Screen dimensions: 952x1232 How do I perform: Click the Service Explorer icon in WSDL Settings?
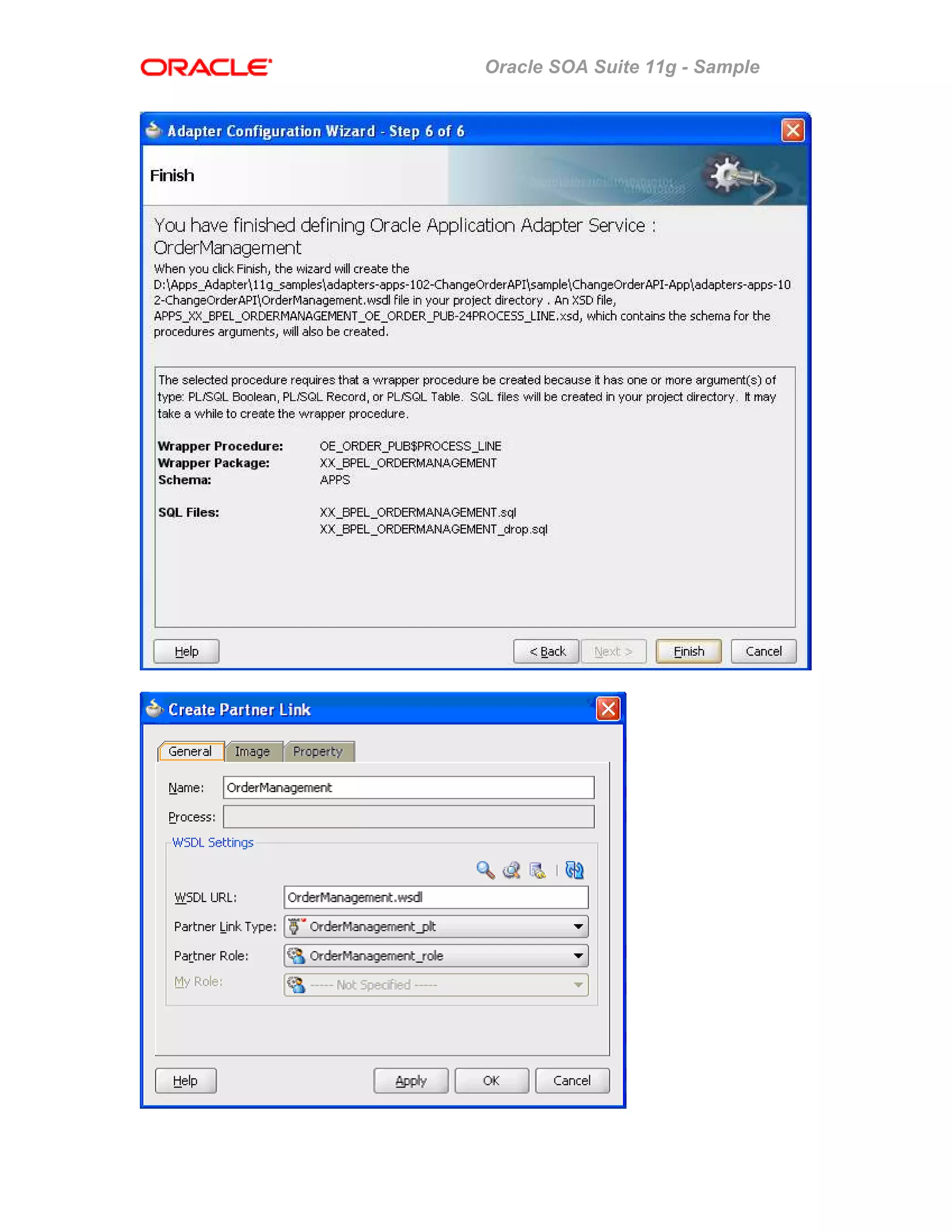coord(511,870)
